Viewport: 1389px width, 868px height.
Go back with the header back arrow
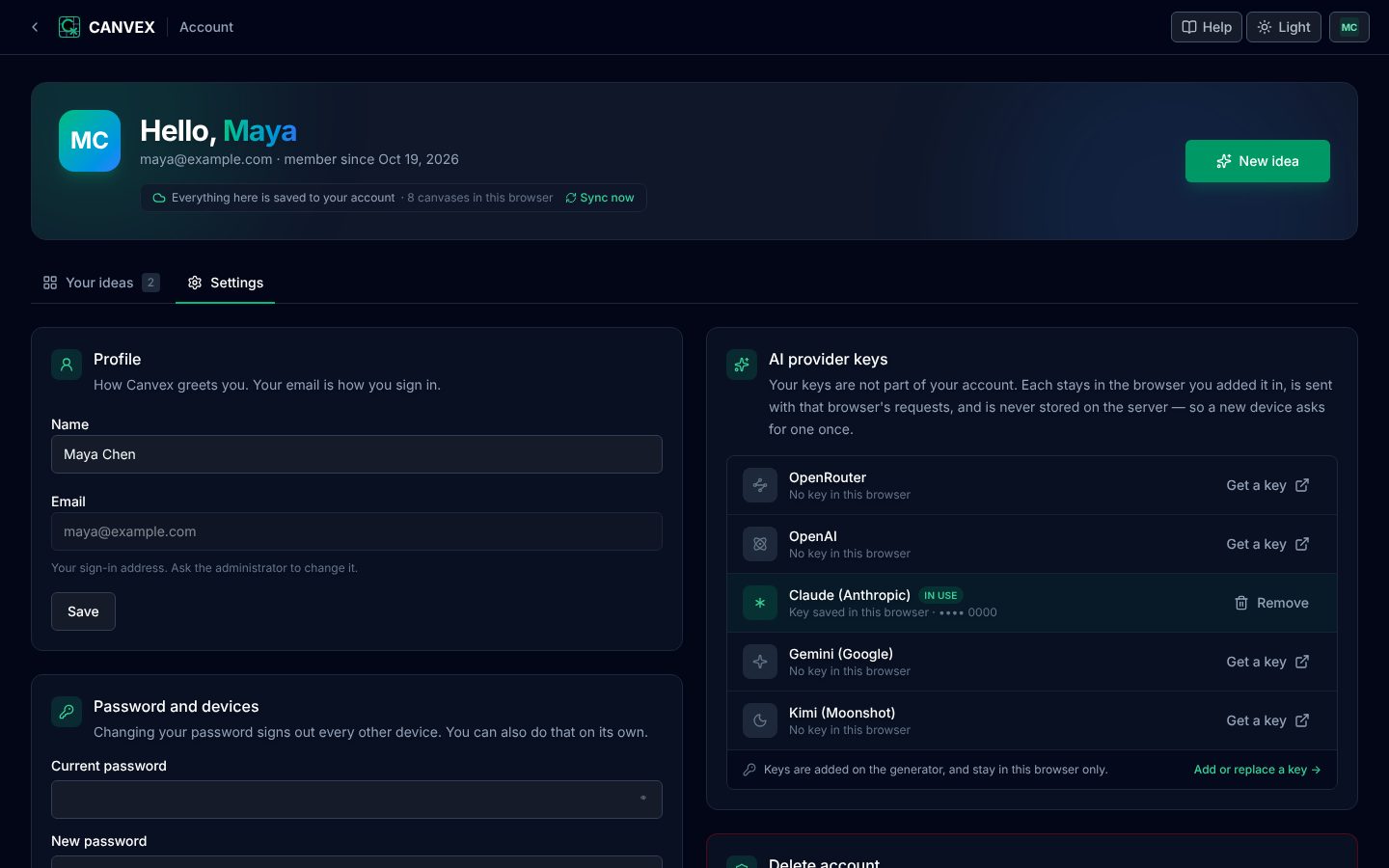coord(35,27)
